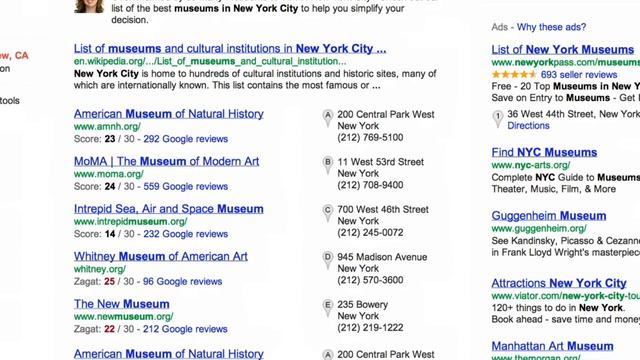Click the author profile photo thumbnail
Screen dimensions: 640x360
click(89, 7)
